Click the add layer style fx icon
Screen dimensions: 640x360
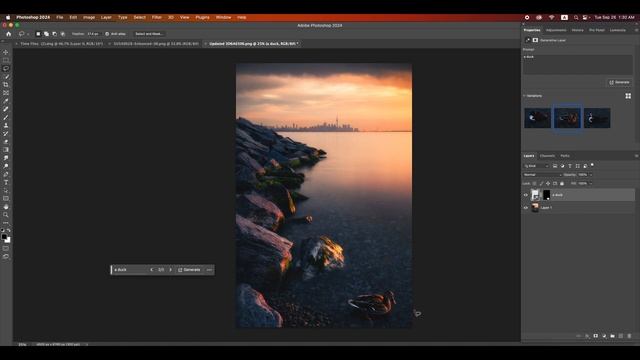click(587, 336)
